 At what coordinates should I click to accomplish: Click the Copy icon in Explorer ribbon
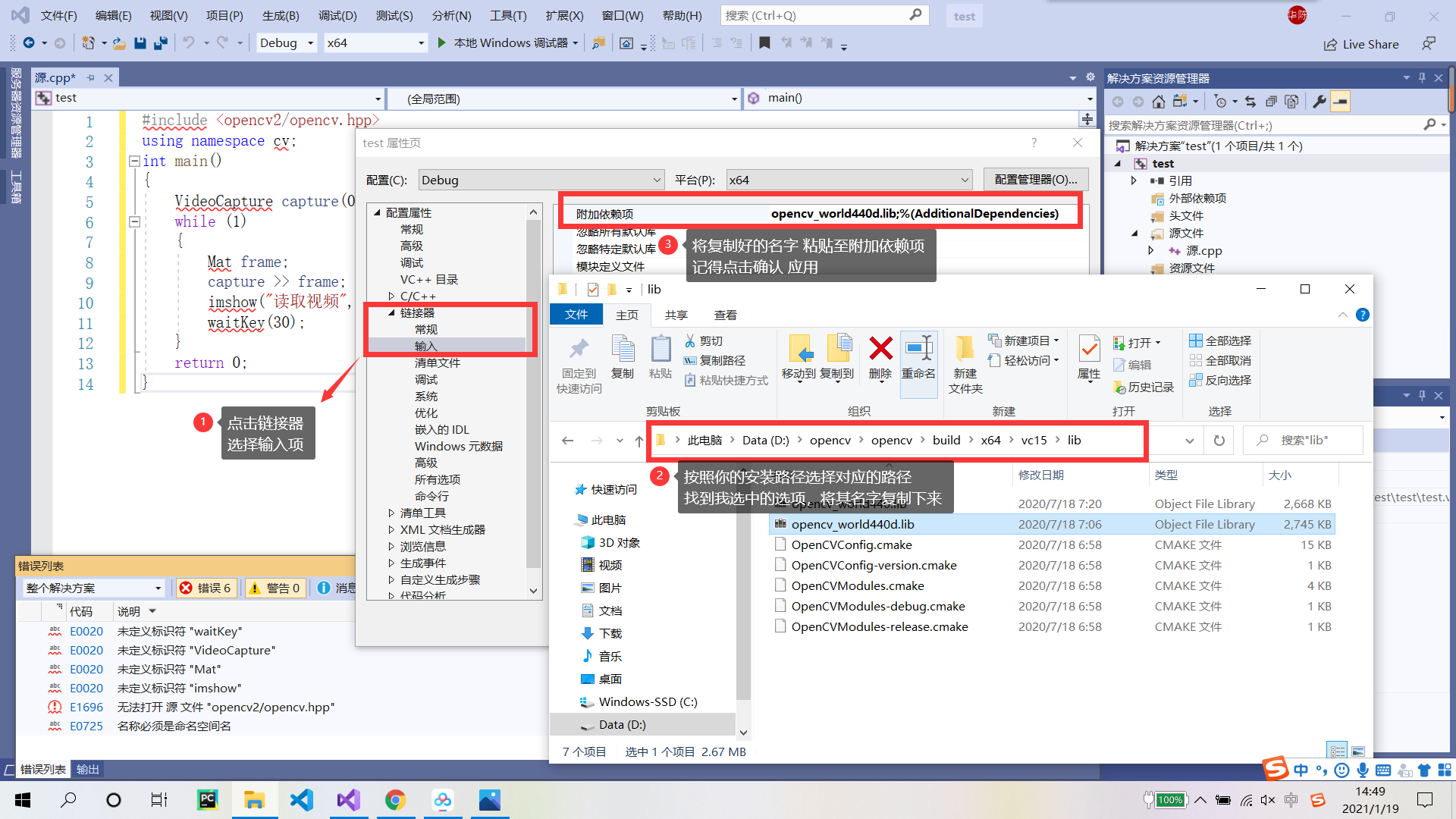pyautogui.click(x=623, y=357)
